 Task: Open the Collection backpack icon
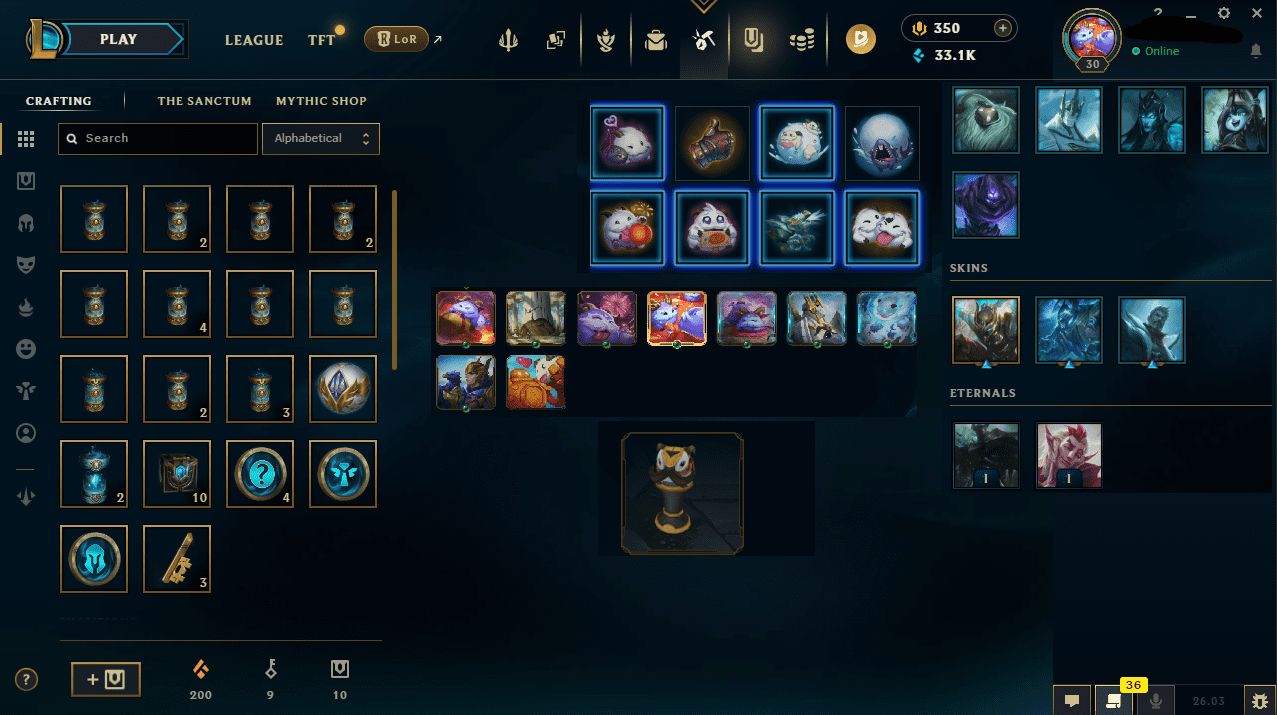click(655, 40)
